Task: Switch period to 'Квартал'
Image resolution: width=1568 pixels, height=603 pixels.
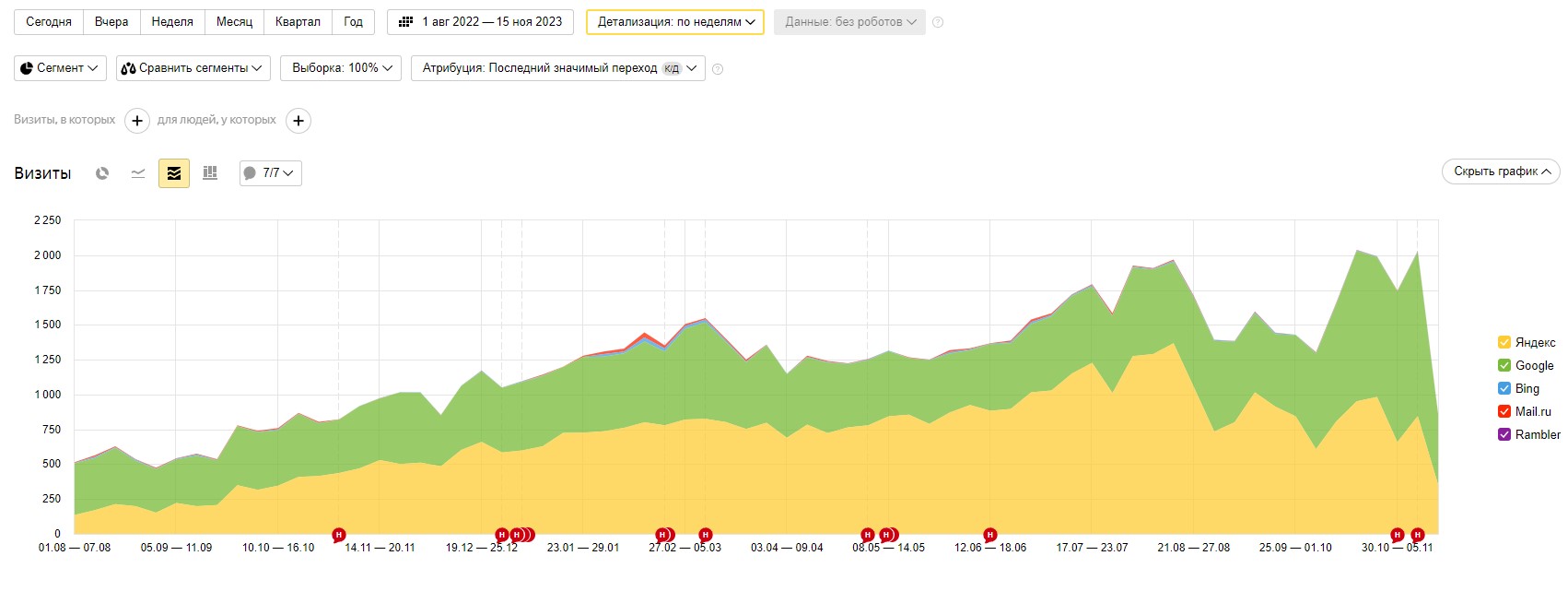Action: point(298,22)
